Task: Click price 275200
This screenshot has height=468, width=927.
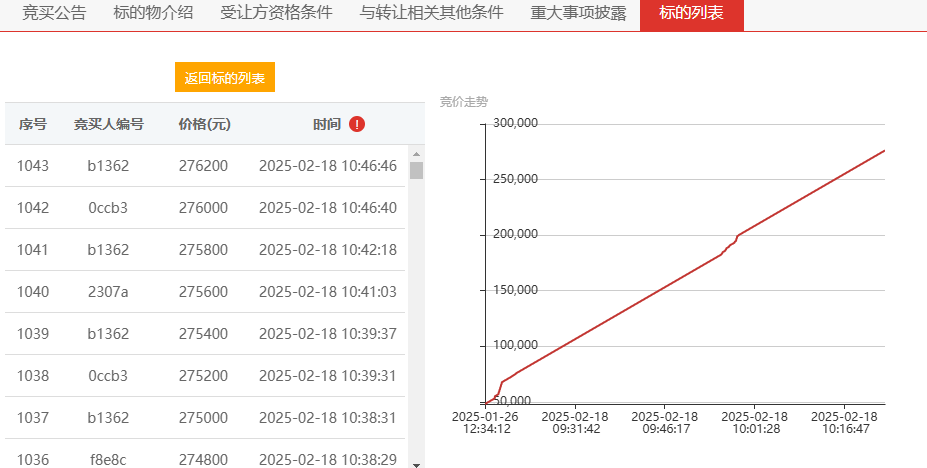Action: pos(203,376)
